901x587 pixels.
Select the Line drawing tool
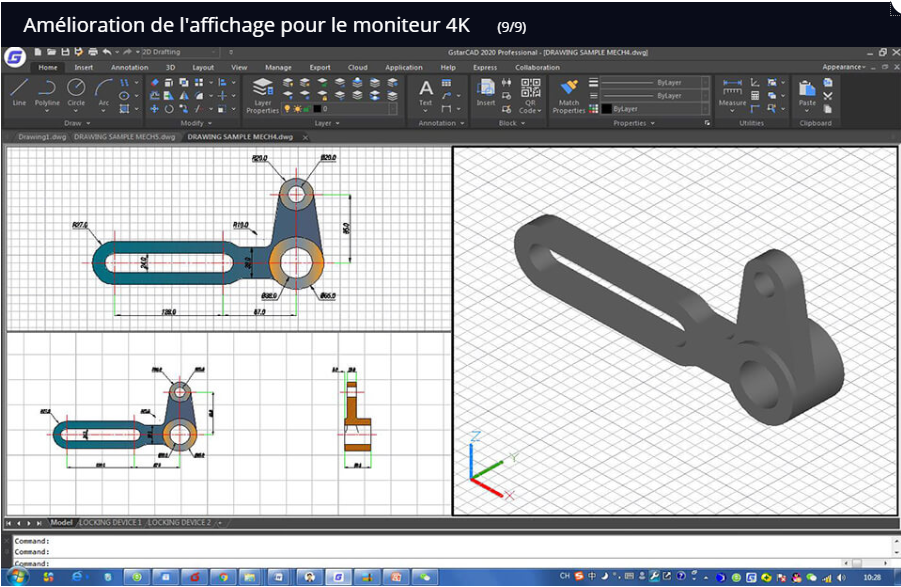point(19,91)
